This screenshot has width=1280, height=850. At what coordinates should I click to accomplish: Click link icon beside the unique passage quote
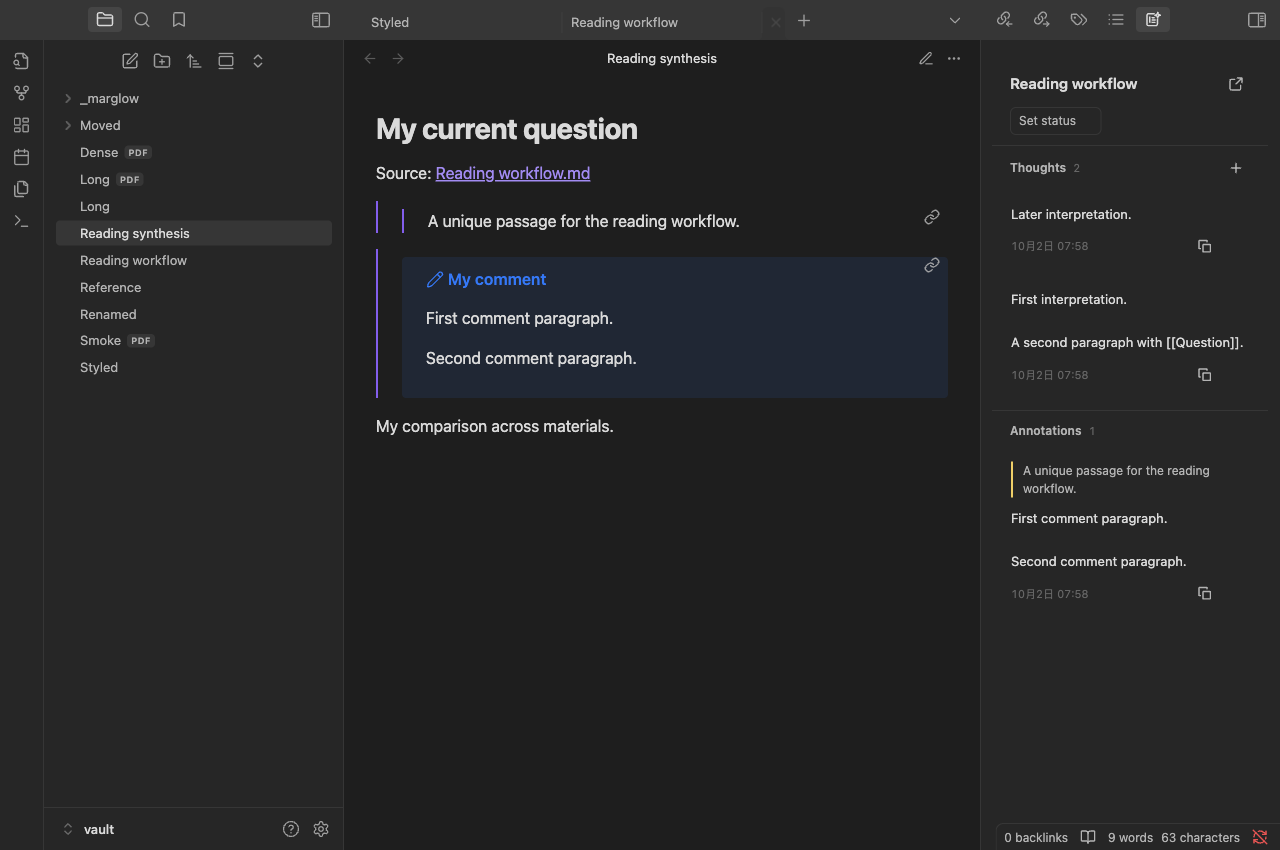point(932,217)
